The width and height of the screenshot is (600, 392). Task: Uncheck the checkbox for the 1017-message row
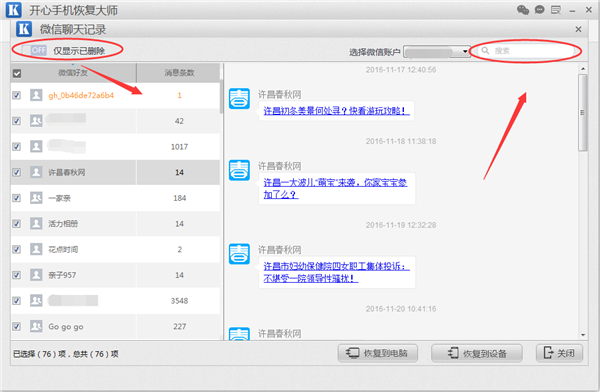[16, 147]
